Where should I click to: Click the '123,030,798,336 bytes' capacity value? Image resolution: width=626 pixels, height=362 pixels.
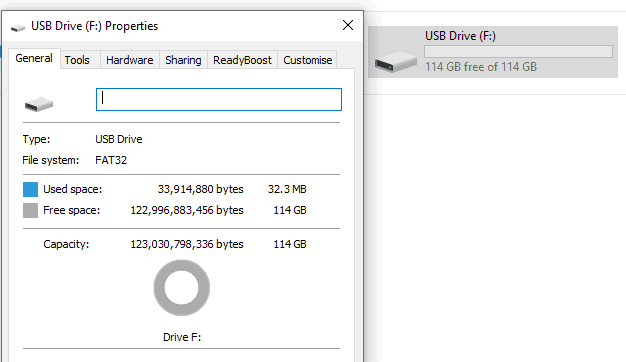[187, 244]
